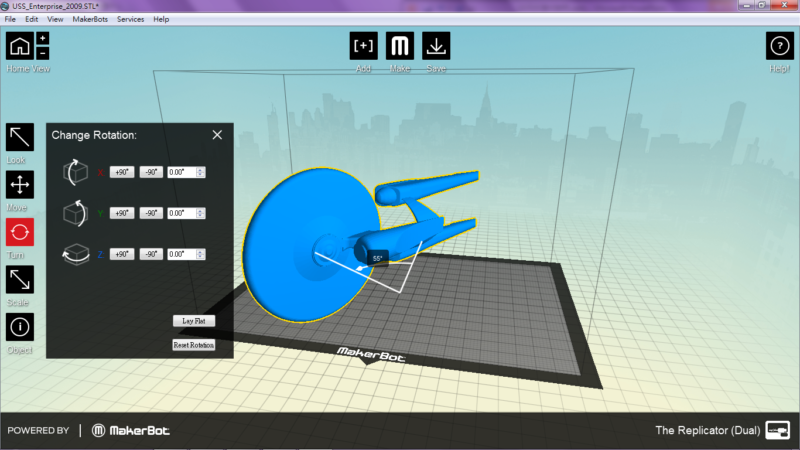Click the Home View icon
This screenshot has width=800, height=450.
point(19,46)
